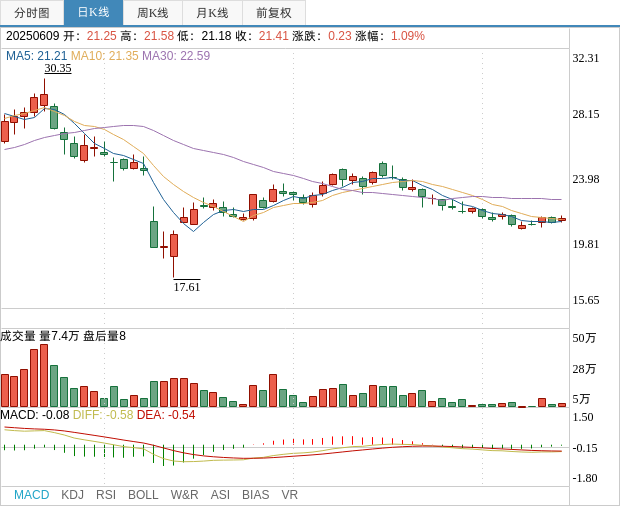This screenshot has height=506, width=620.
Task: Switch to the 分时图 tab
Action: (x=32, y=13)
